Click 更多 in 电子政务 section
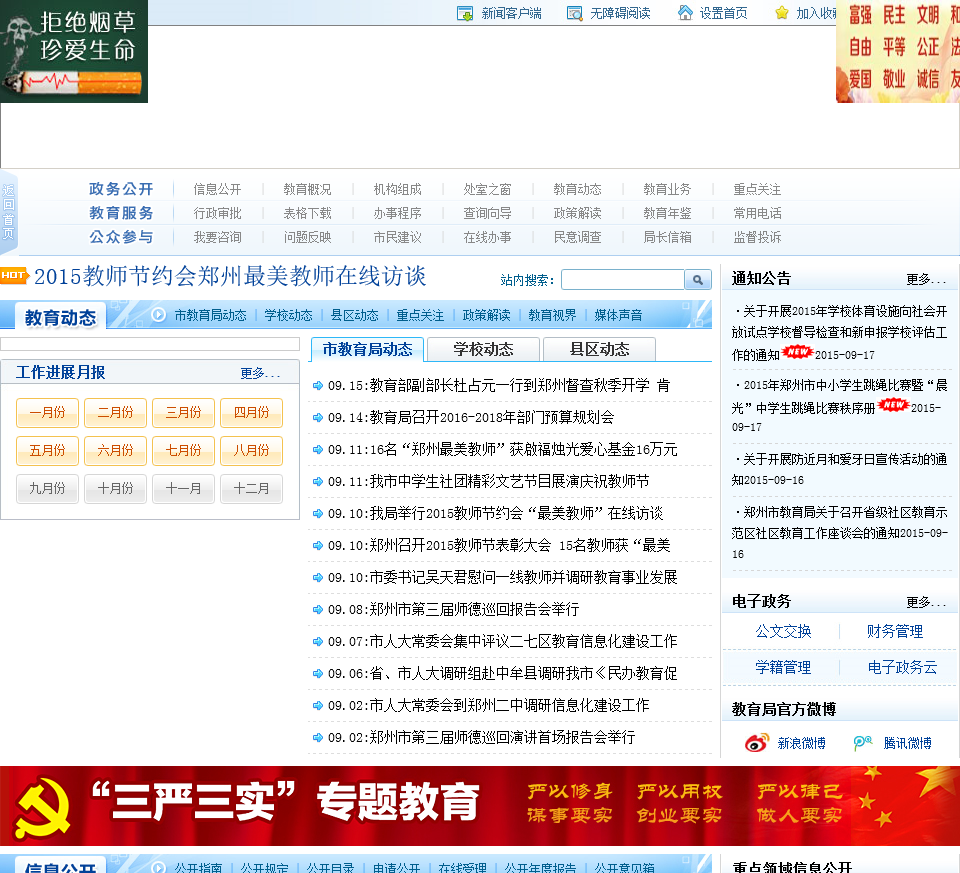The image size is (960, 873). coord(926,602)
